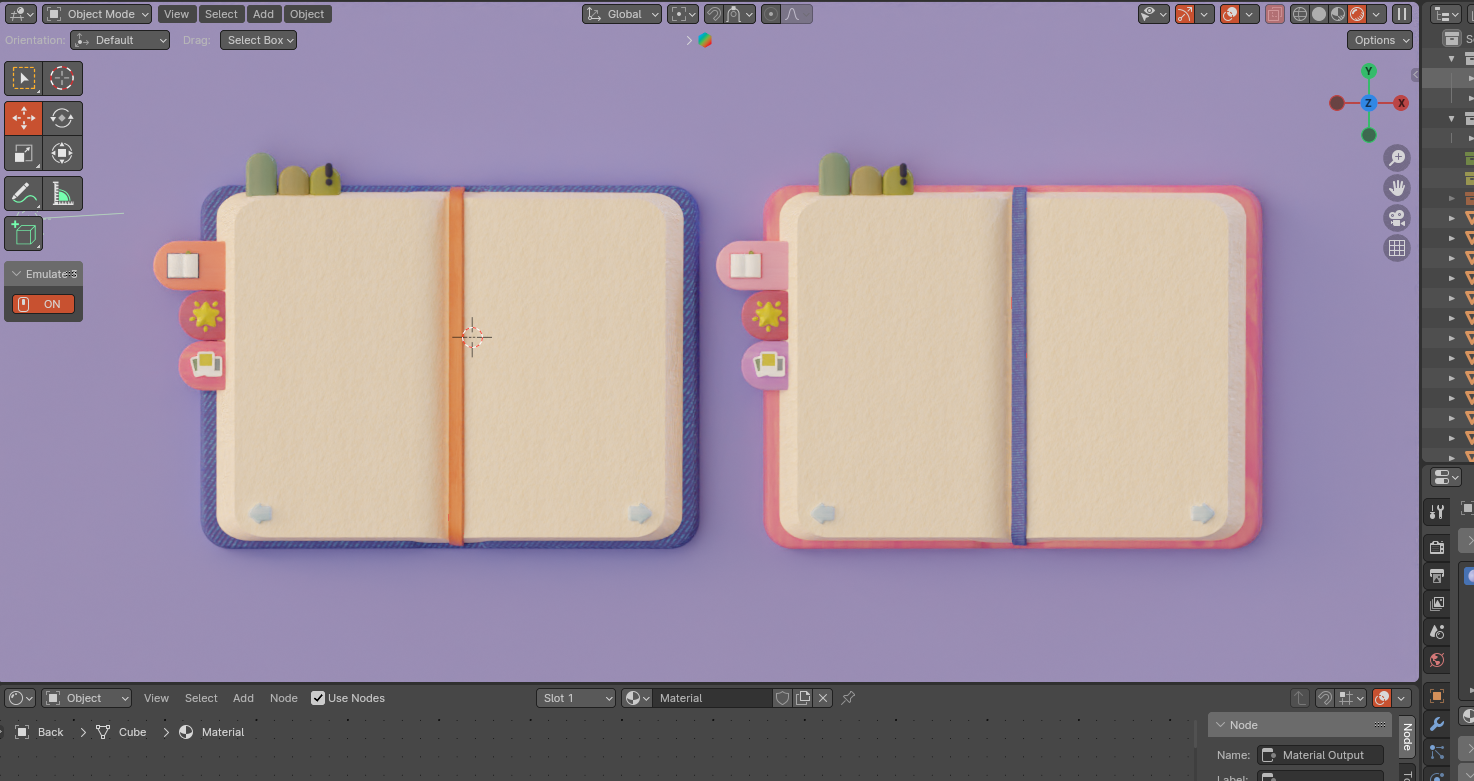
Task: Open the Add menu in the viewport header
Action: [x=263, y=14]
